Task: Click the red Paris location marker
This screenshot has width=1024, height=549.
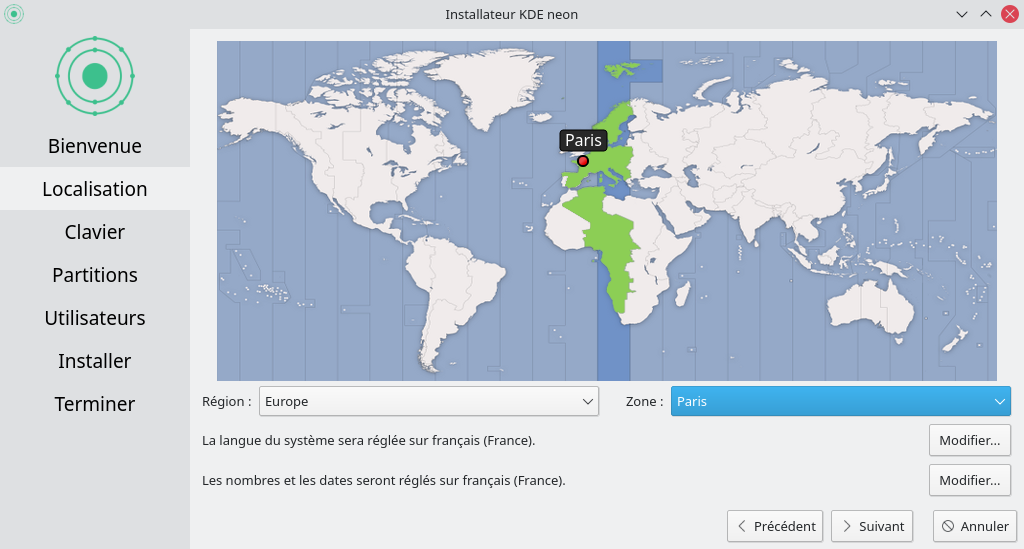Action: [583, 161]
